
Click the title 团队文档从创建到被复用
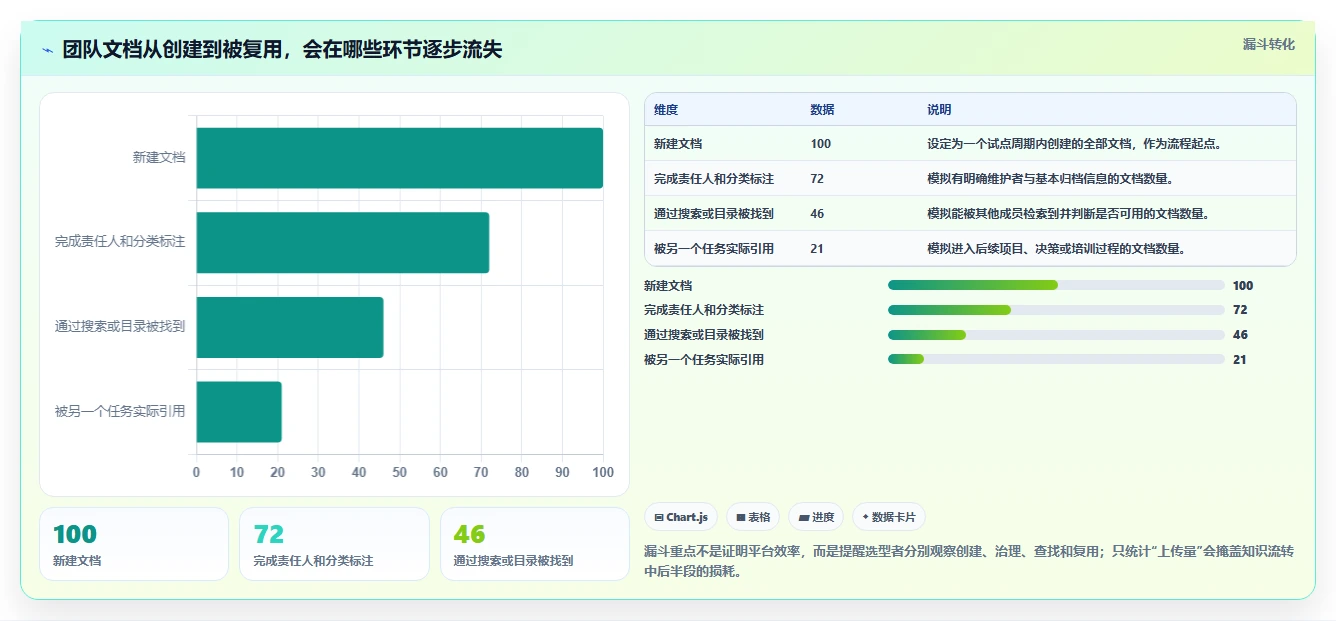click(x=282, y=50)
